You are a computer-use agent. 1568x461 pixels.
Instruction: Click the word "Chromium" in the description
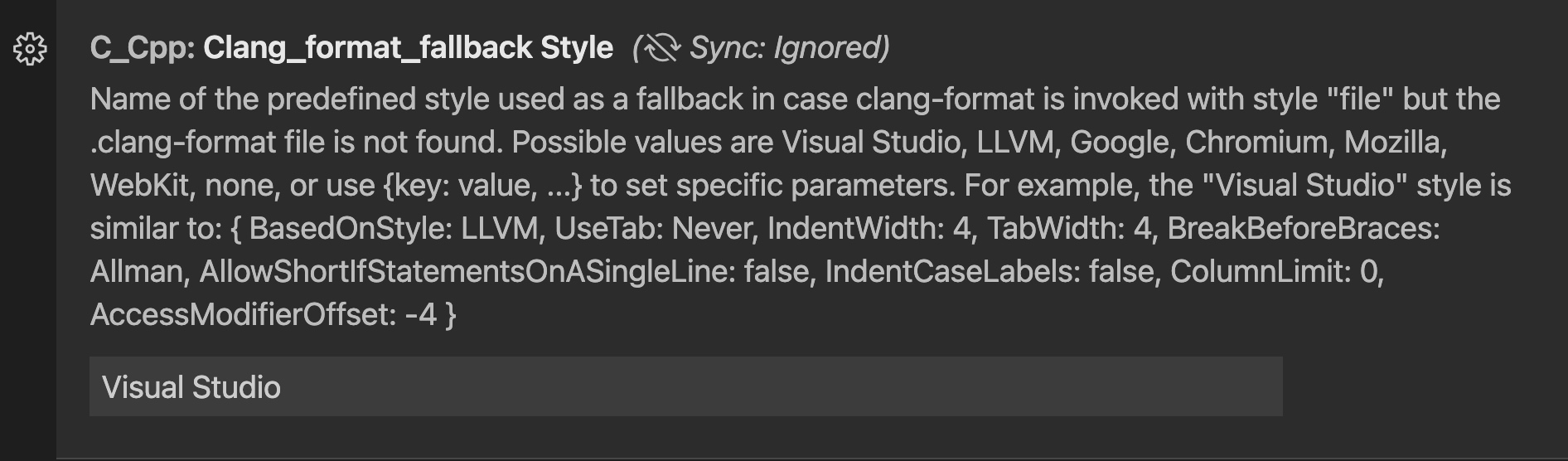pos(1256,143)
